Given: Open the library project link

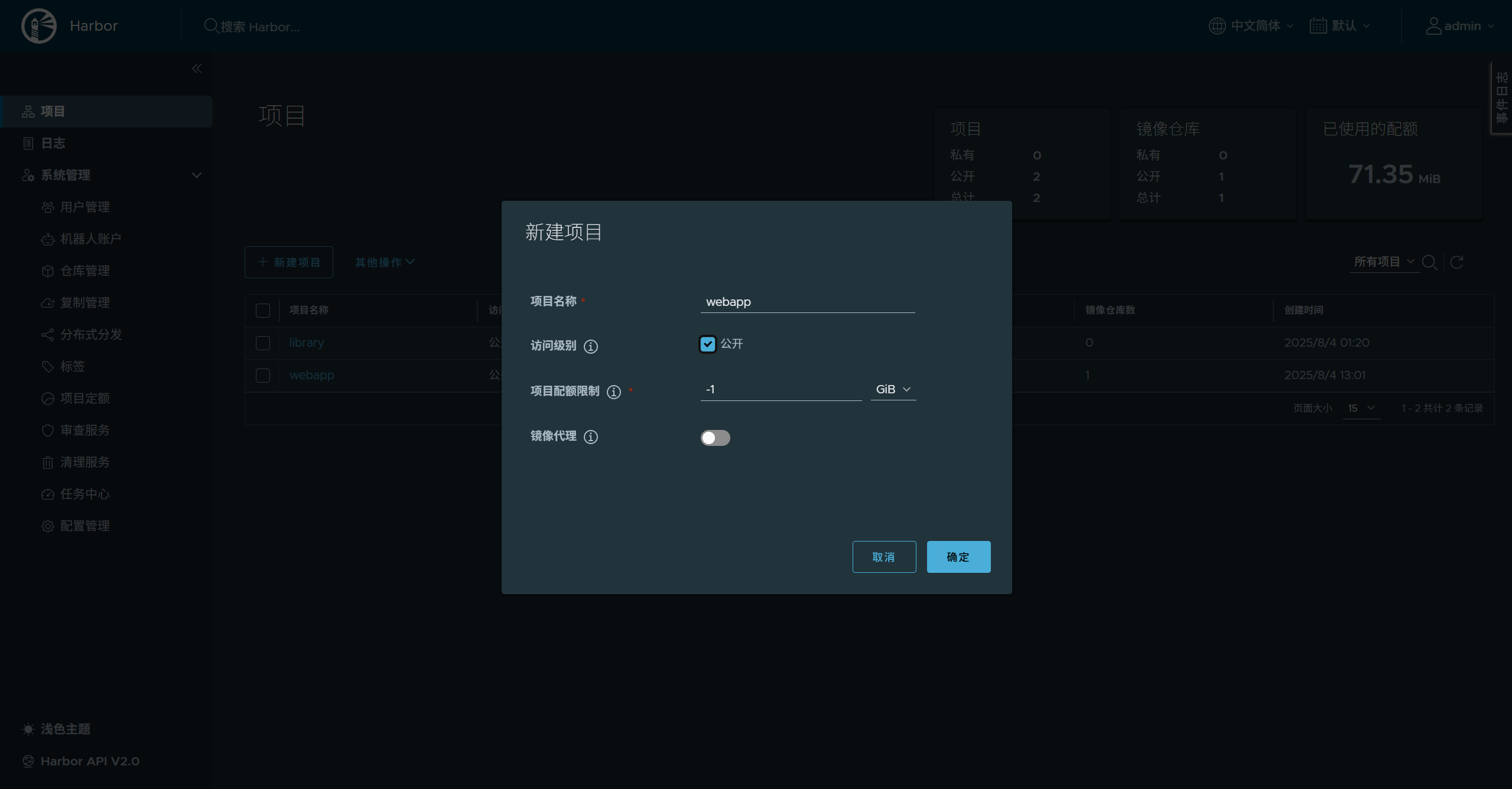Looking at the screenshot, I should [307, 343].
